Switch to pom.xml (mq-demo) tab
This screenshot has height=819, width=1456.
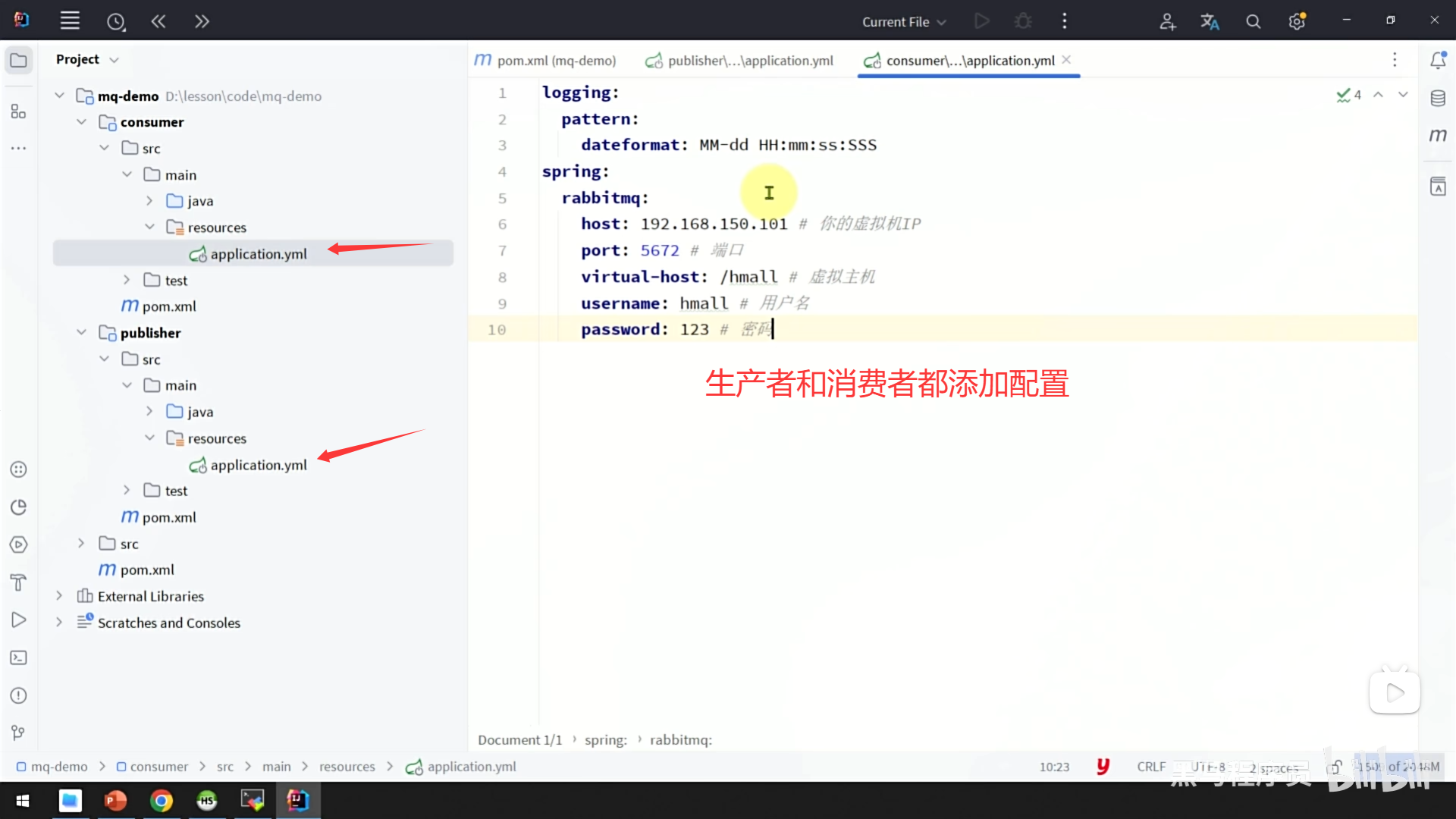click(546, 61)
